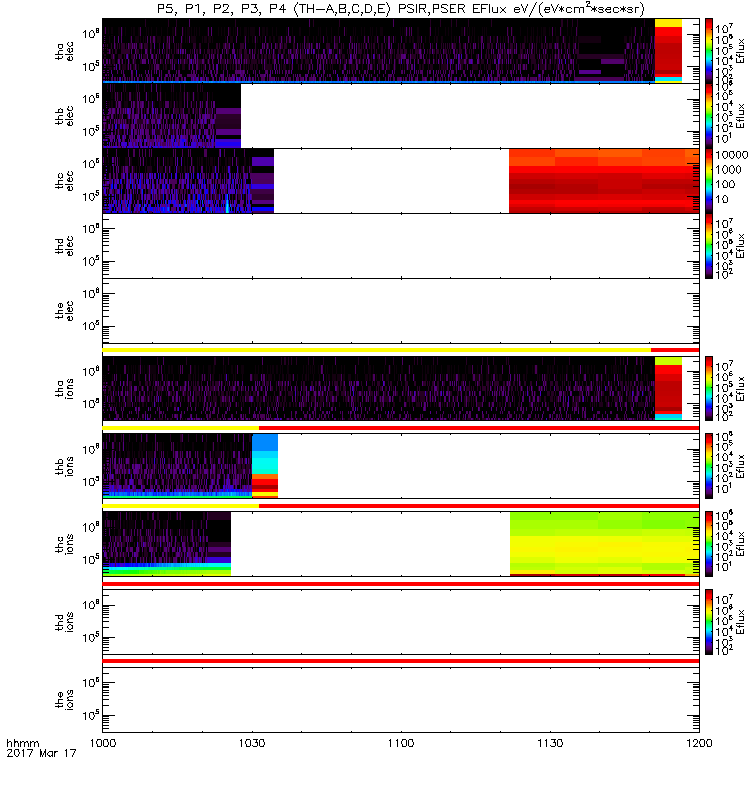This screenshot has width=750, height=800.
Task: Click the 'thb ions' panel label
Action: 64,466
